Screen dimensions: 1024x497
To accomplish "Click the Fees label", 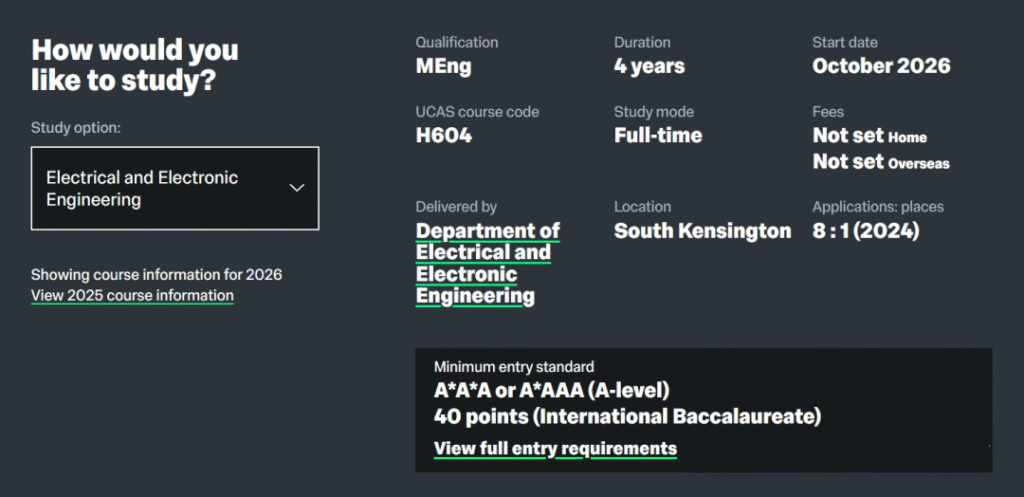I will click(827, 112).
